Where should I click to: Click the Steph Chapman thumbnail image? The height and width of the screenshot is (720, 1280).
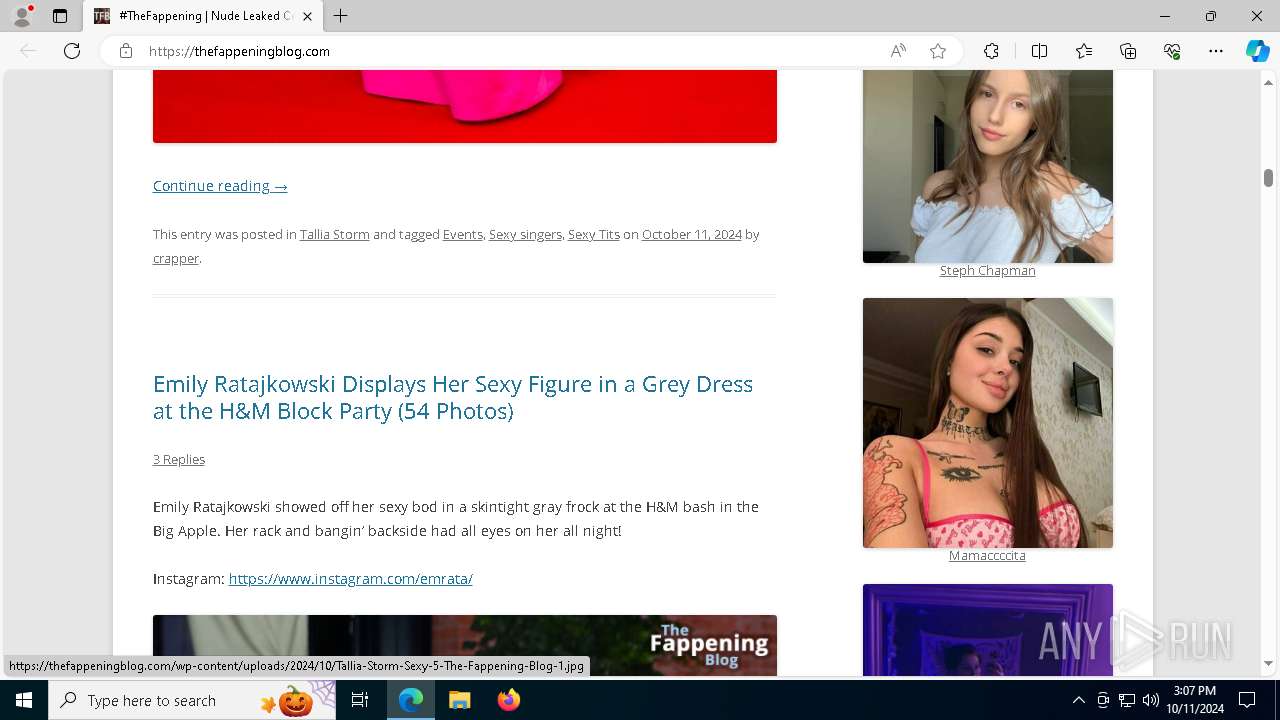pyautogui.click(x=988, y=166)
